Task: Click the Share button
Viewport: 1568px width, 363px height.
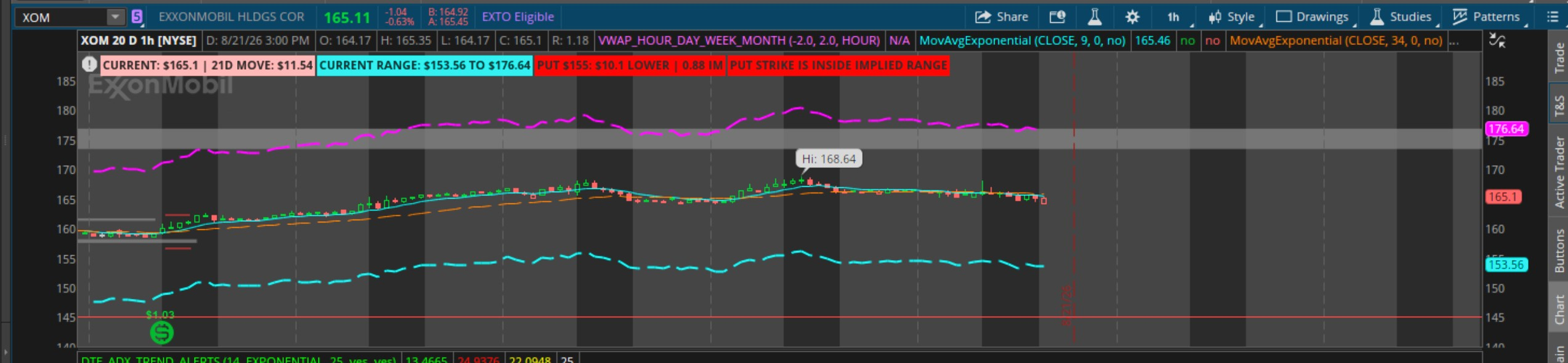Action: coord(1001,17)
